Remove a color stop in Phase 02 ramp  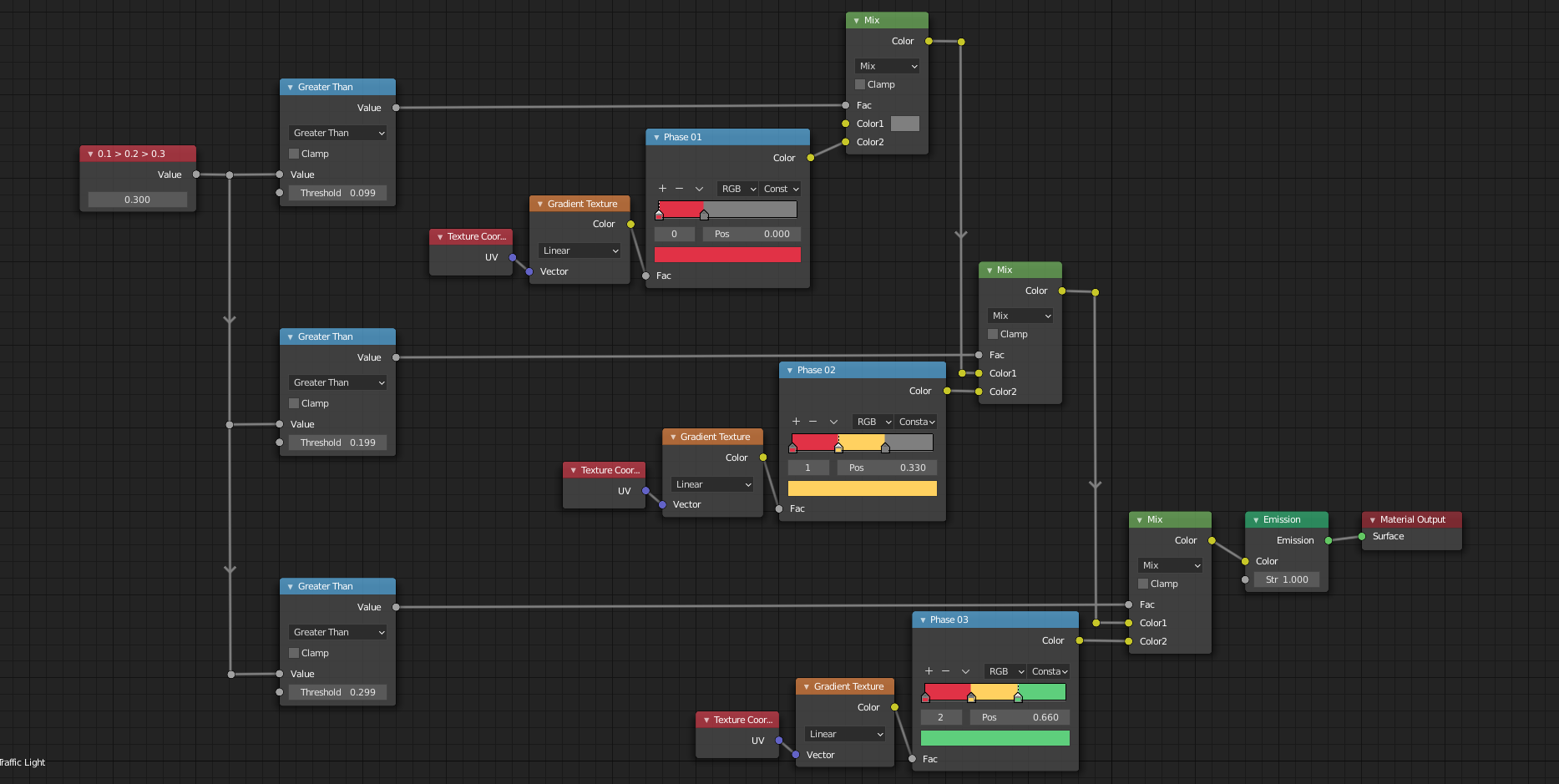point(812,422)
